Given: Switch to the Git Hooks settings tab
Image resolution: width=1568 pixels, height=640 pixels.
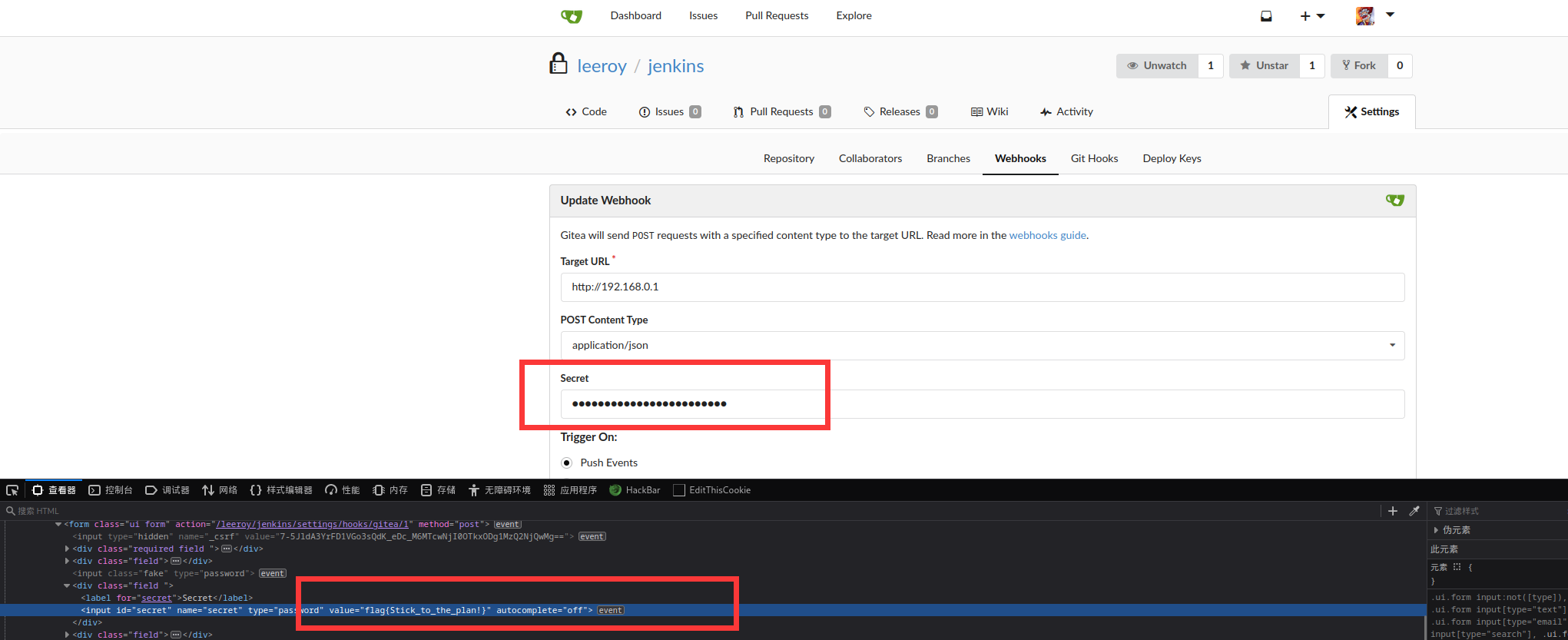Looking at the screenshot, I should (1094, 158).
